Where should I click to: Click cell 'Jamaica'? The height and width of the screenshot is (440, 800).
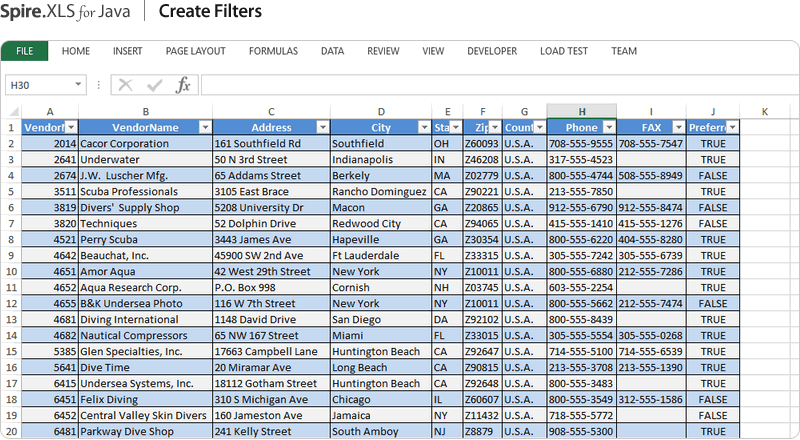click(381, 415)
